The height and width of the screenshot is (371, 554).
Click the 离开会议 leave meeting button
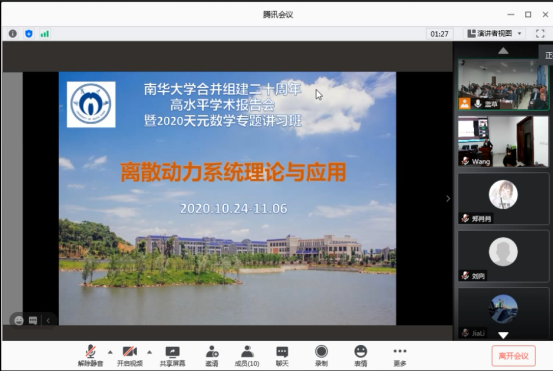point(513,356)
